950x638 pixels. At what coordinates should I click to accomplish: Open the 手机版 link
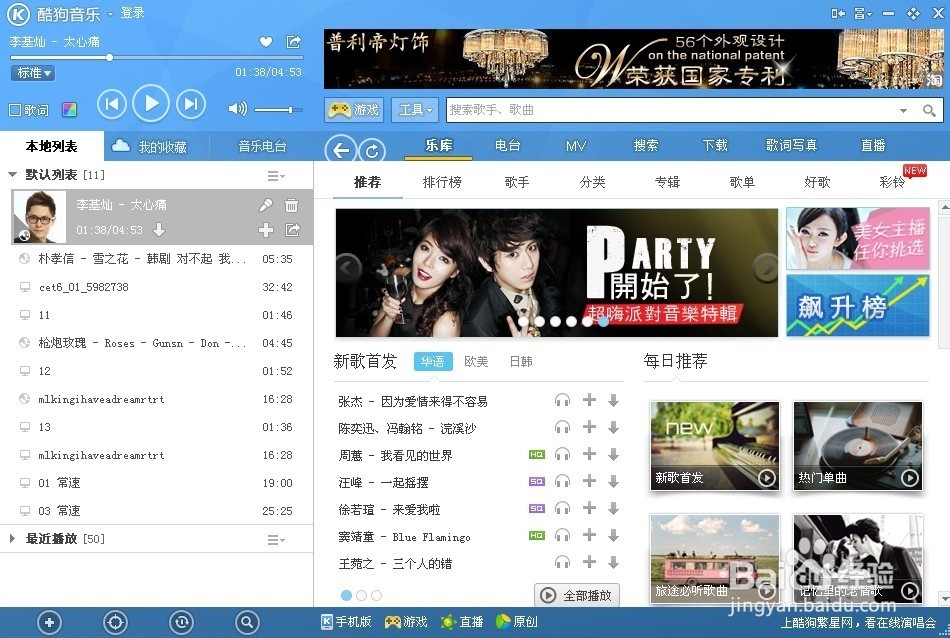coord(345,622)
